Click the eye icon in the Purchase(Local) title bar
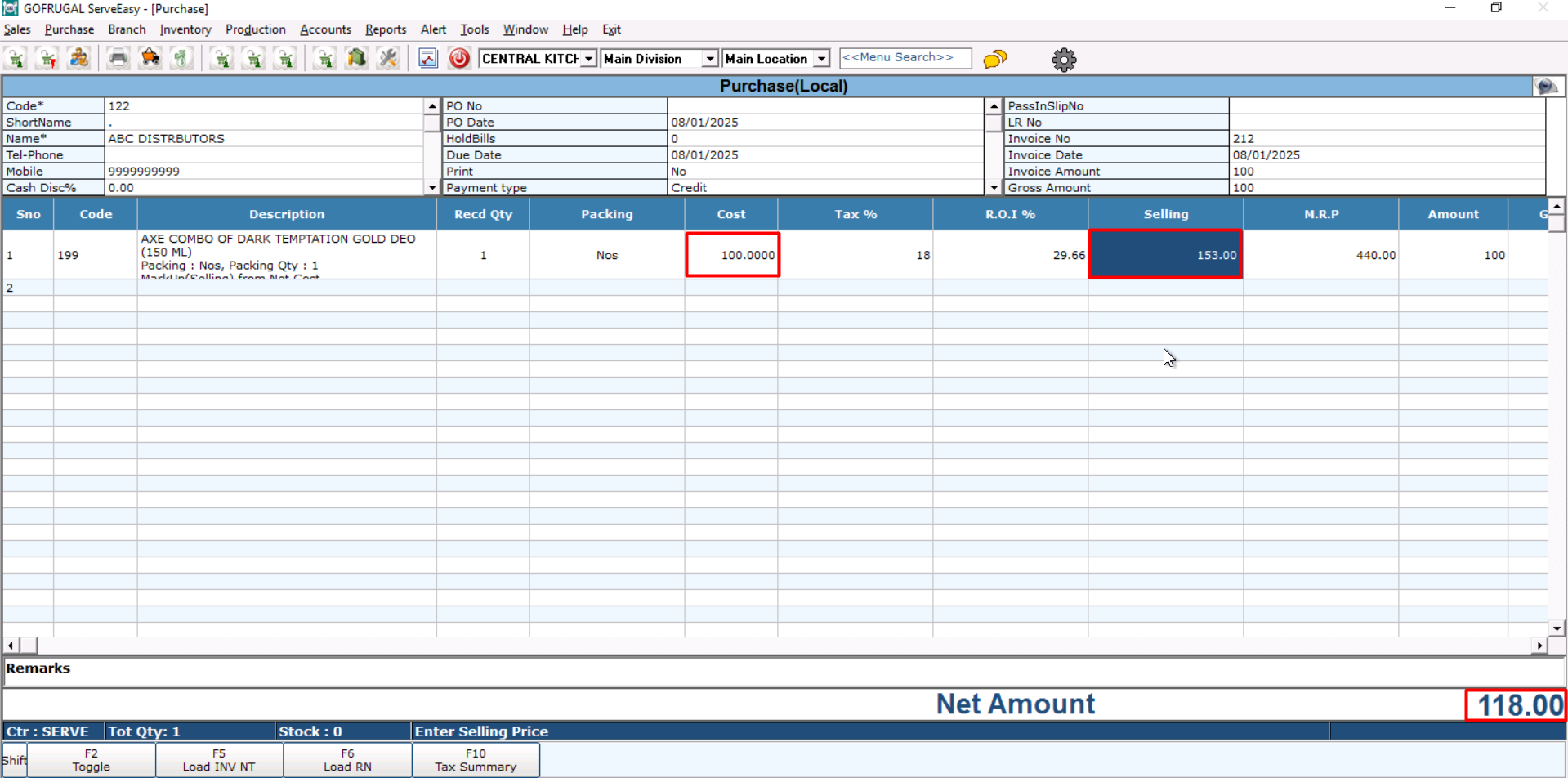Viewport: 1568px width, 778px height. pyautogui.click(x=1546, y=86)
